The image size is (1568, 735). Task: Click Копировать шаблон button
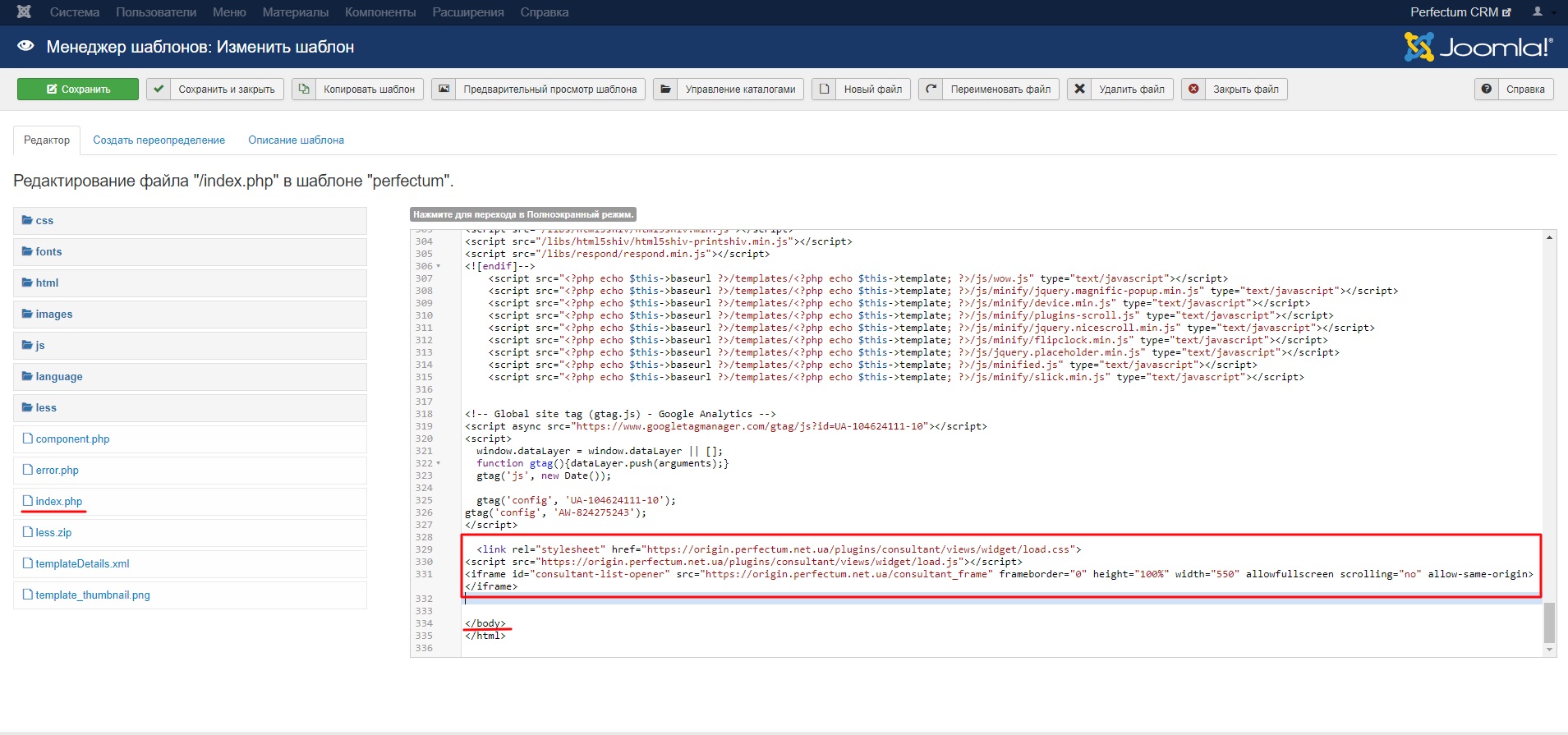(x=358, y=89)
